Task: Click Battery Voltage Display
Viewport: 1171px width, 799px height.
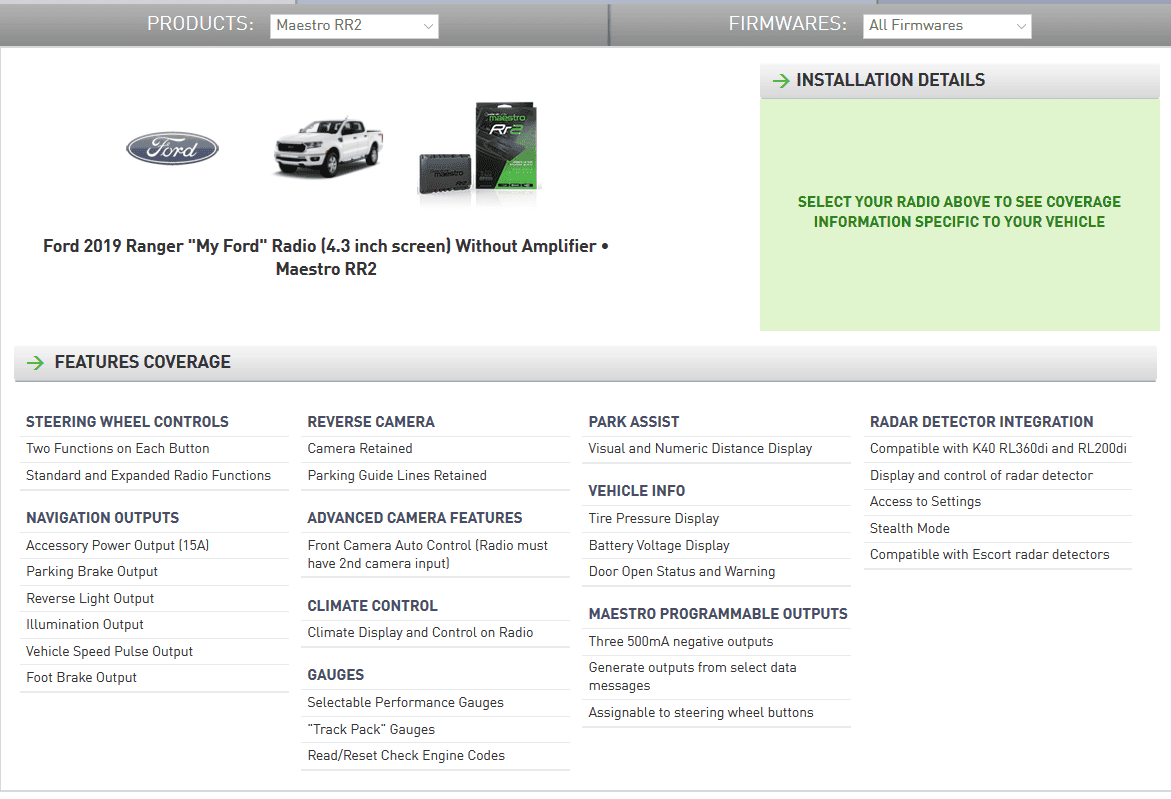Action: click(659, 546)
